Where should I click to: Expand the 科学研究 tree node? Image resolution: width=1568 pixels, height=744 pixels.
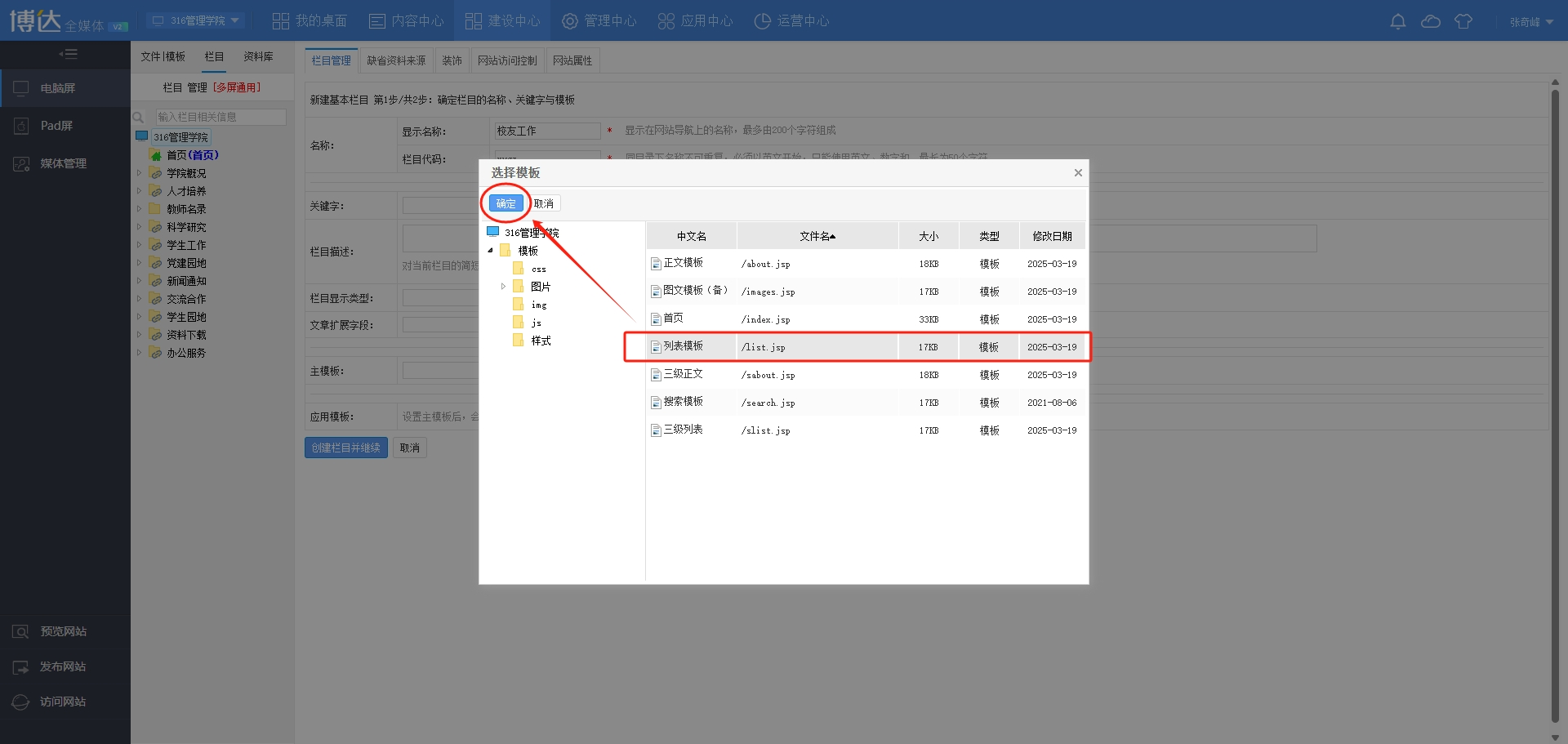[139, 227]
